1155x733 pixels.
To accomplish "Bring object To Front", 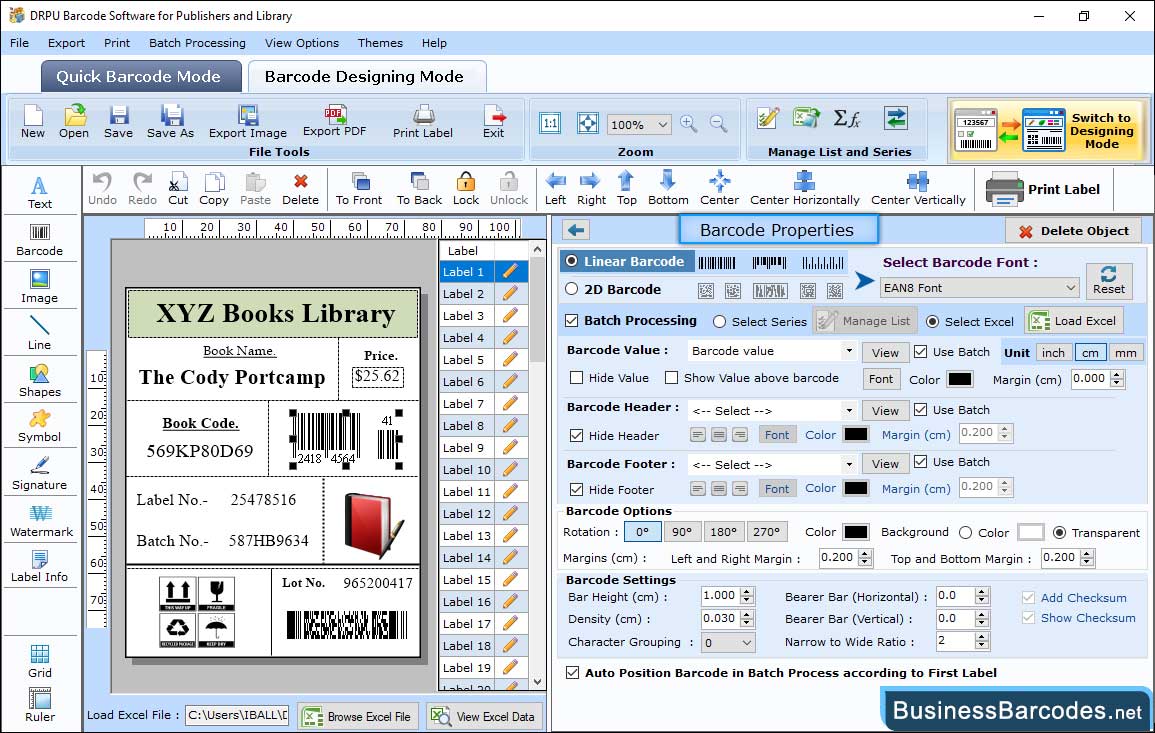I will pos(359,189).
